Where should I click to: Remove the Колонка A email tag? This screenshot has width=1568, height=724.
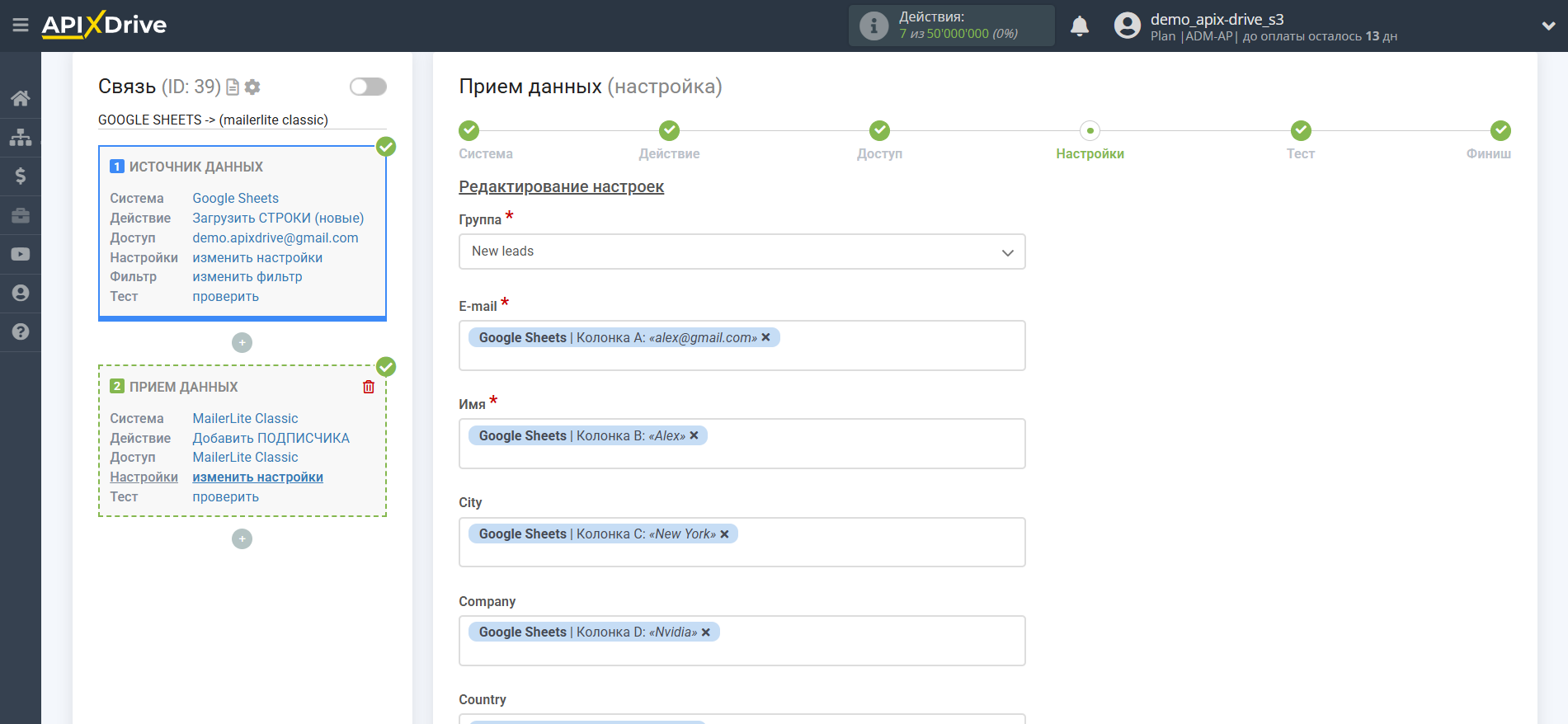[x=765, y=337]
